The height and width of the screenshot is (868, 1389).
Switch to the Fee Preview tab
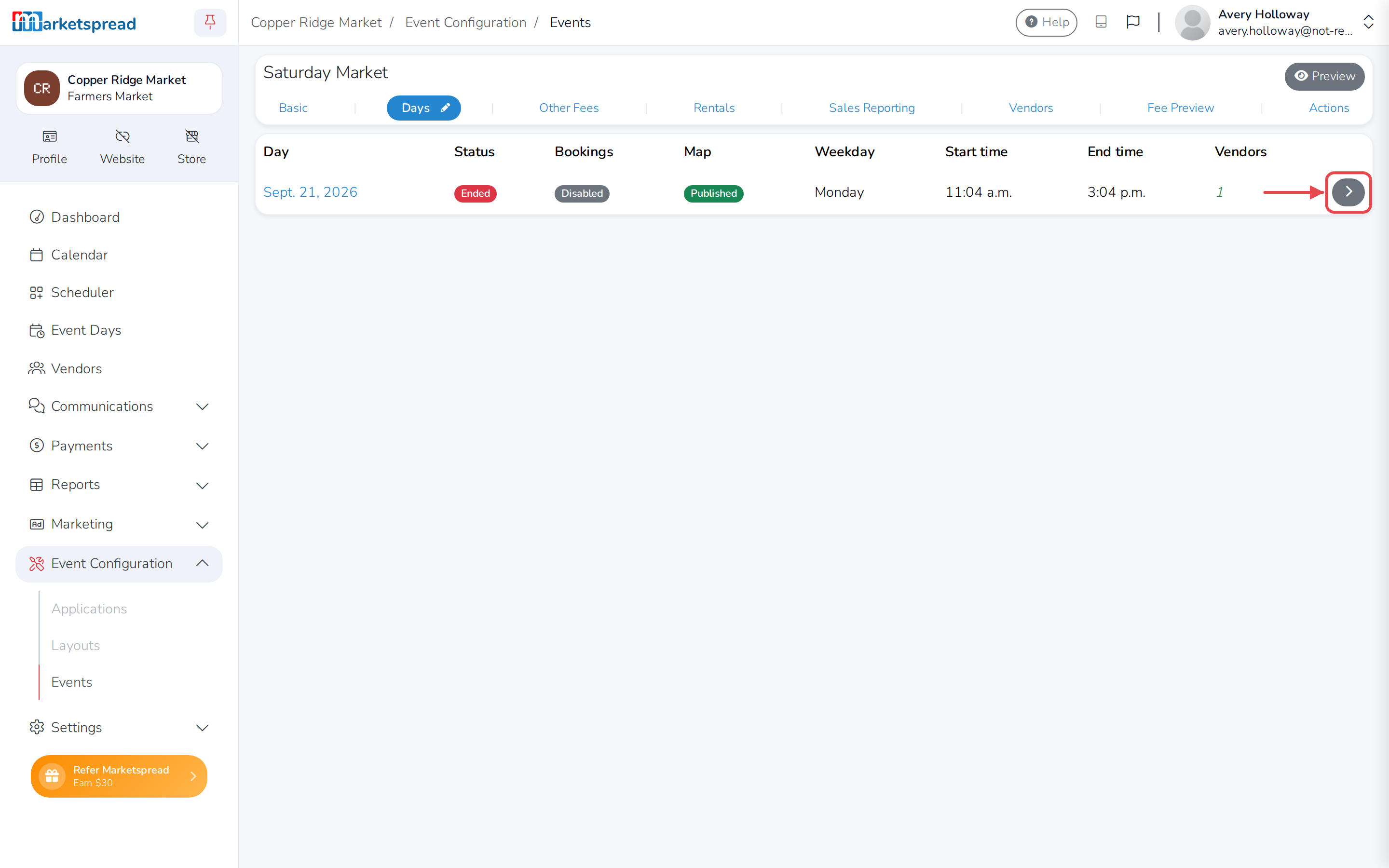click(x=1180, y=108)
